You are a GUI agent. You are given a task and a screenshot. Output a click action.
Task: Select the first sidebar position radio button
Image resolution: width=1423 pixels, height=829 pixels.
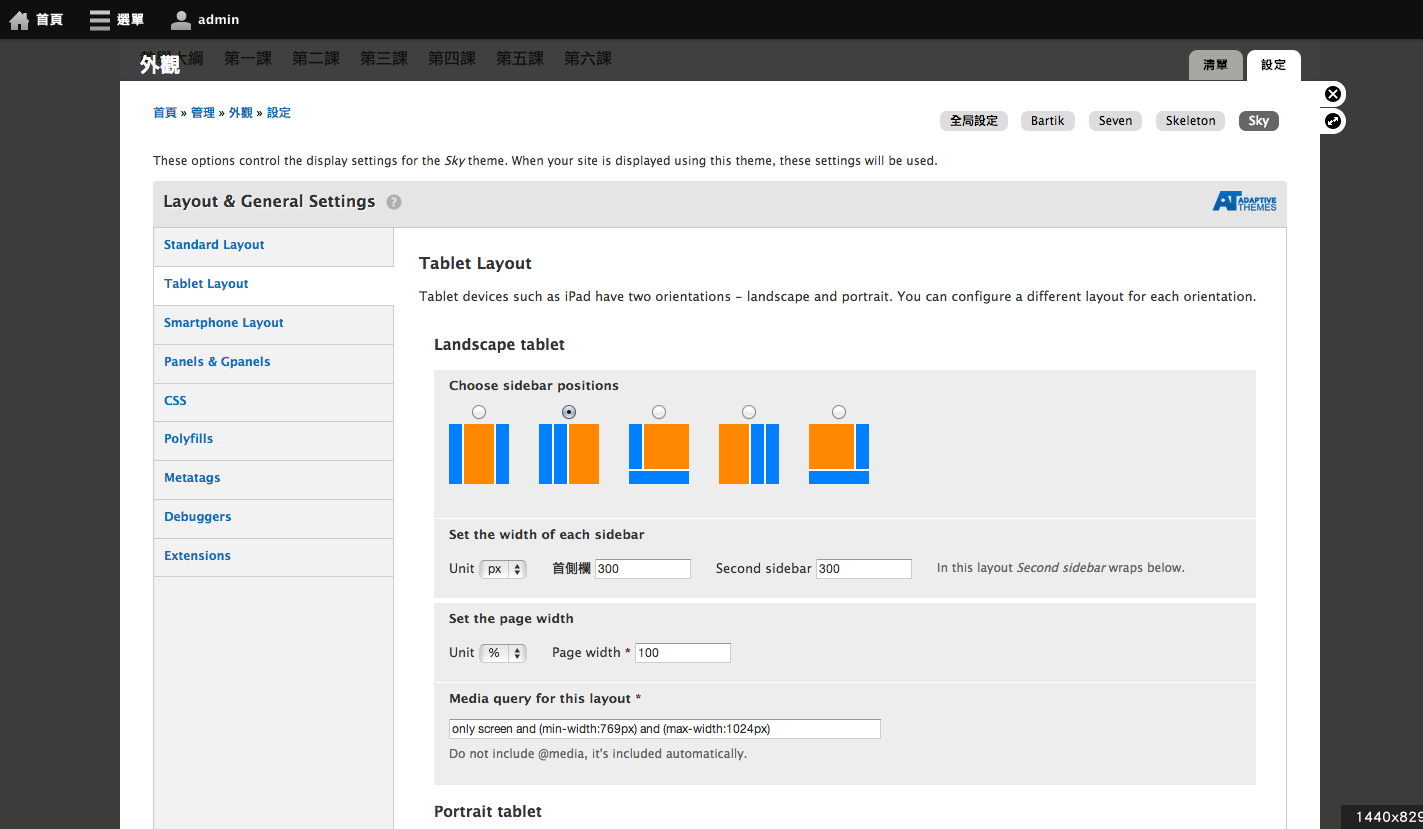click(479, 412)
